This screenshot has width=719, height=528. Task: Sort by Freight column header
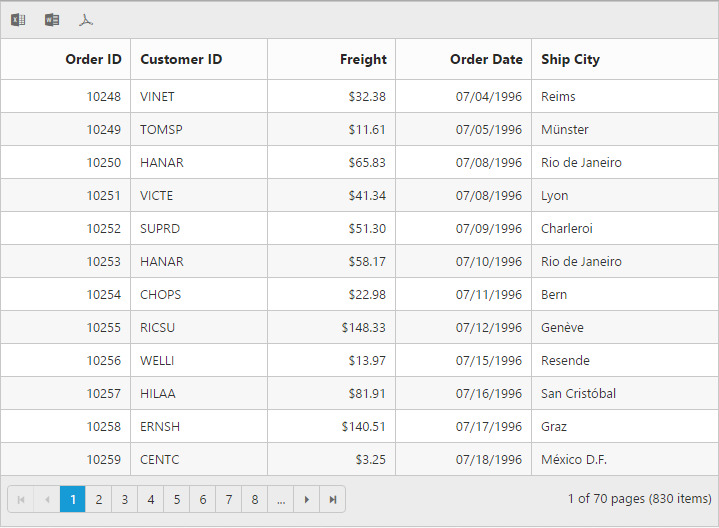click(x=363, y=59)
